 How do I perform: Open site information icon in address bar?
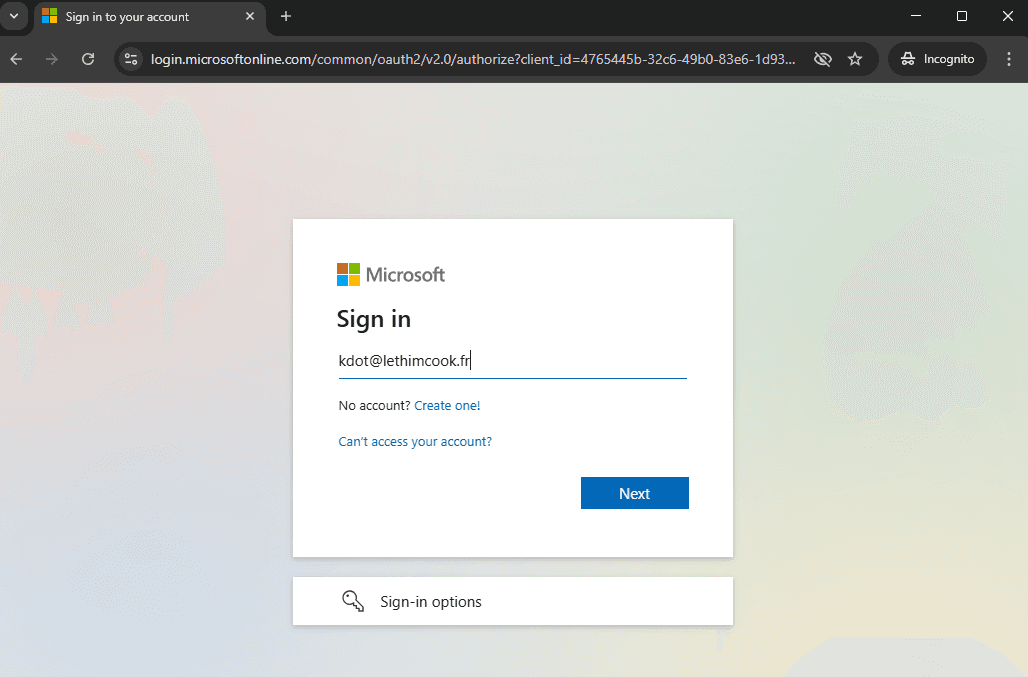(130, 59)
